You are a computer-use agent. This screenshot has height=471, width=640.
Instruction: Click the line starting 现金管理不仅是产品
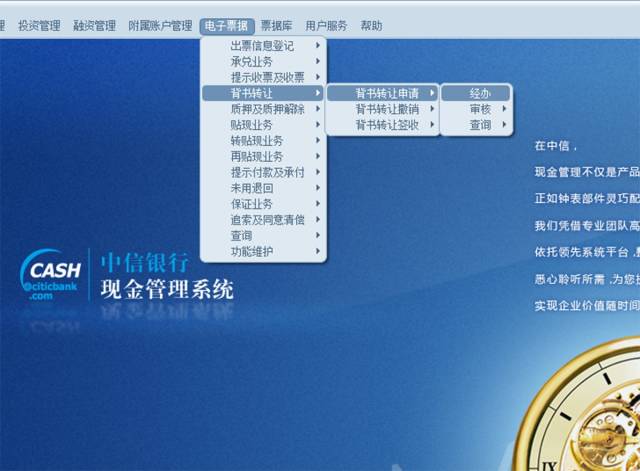click(x=587, y=172)
